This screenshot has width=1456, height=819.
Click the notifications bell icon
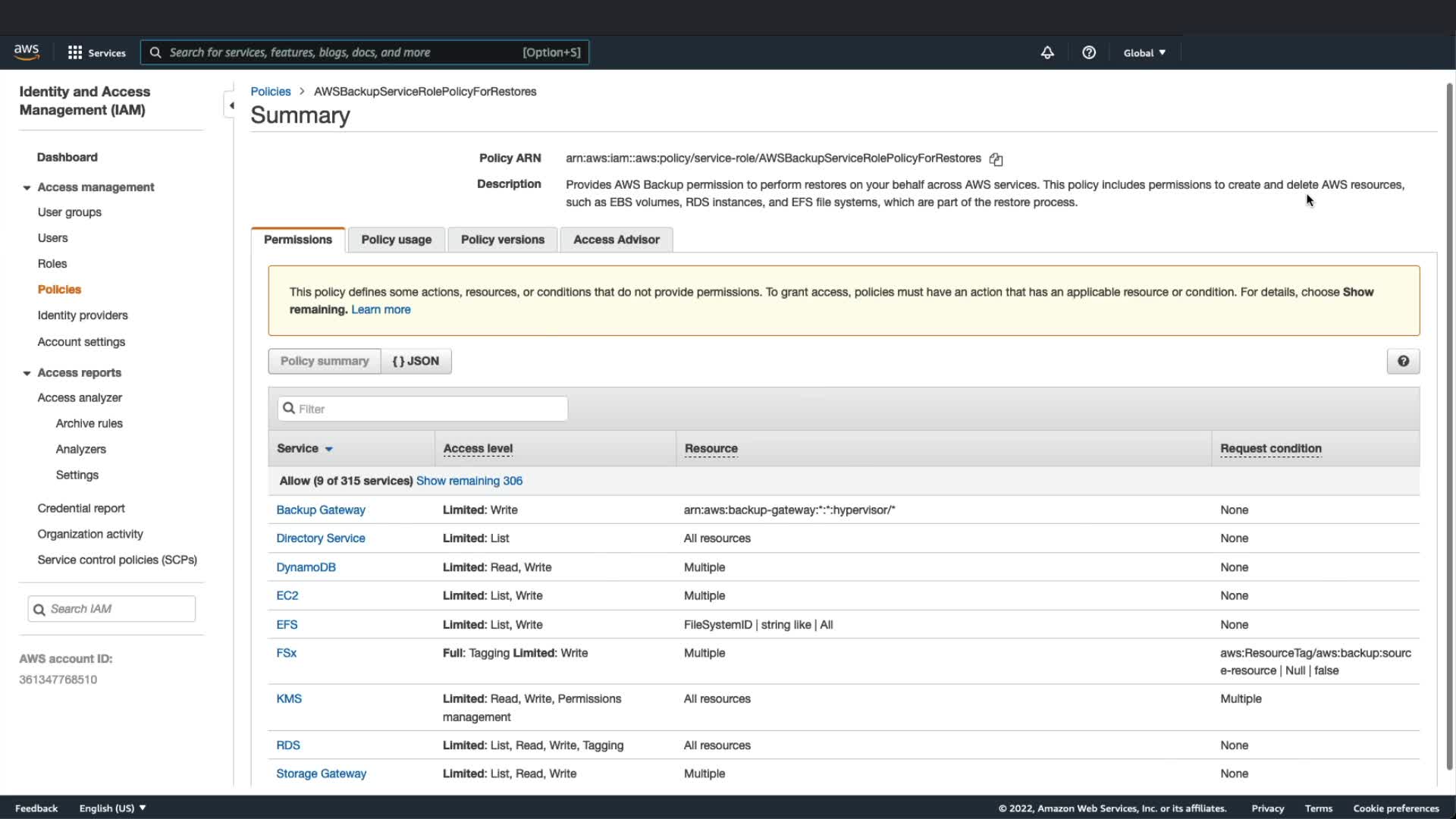(x=1047, y=52)
